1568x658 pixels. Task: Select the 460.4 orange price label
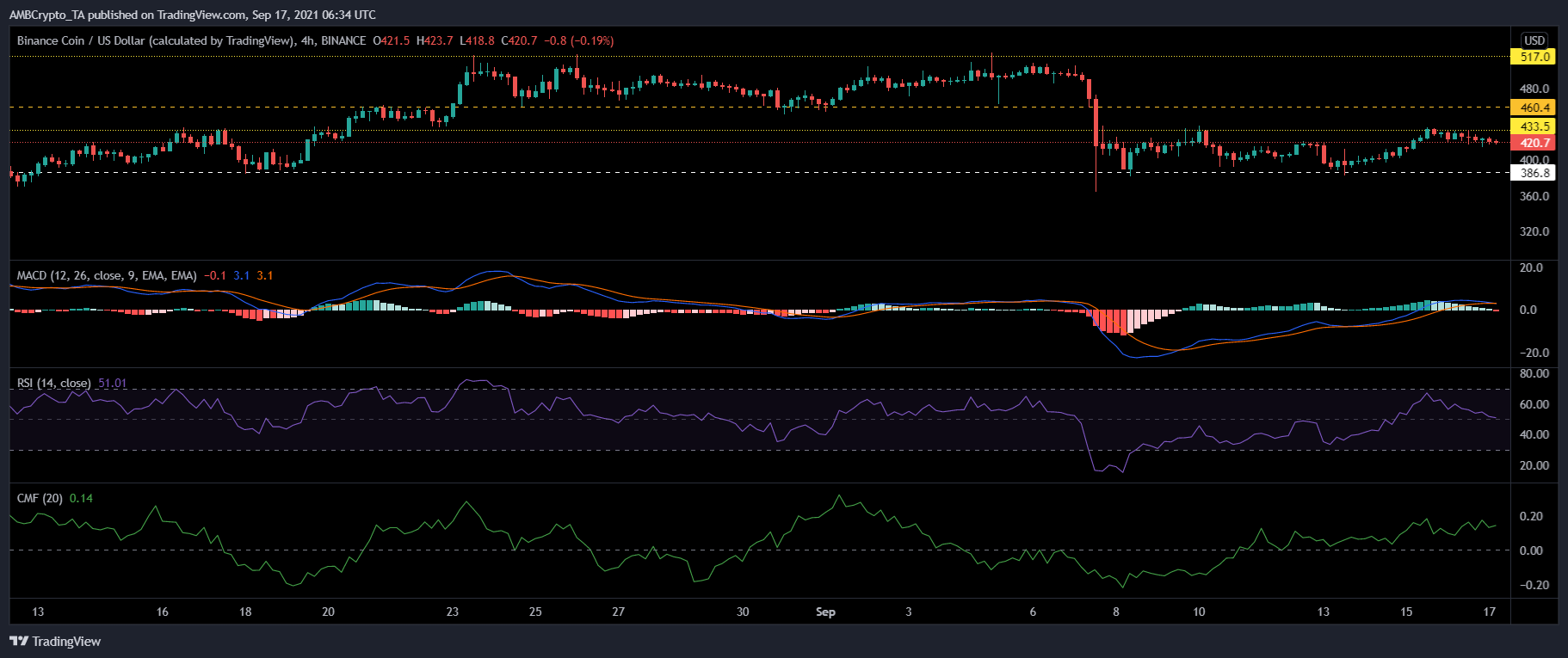[1534, 108]
